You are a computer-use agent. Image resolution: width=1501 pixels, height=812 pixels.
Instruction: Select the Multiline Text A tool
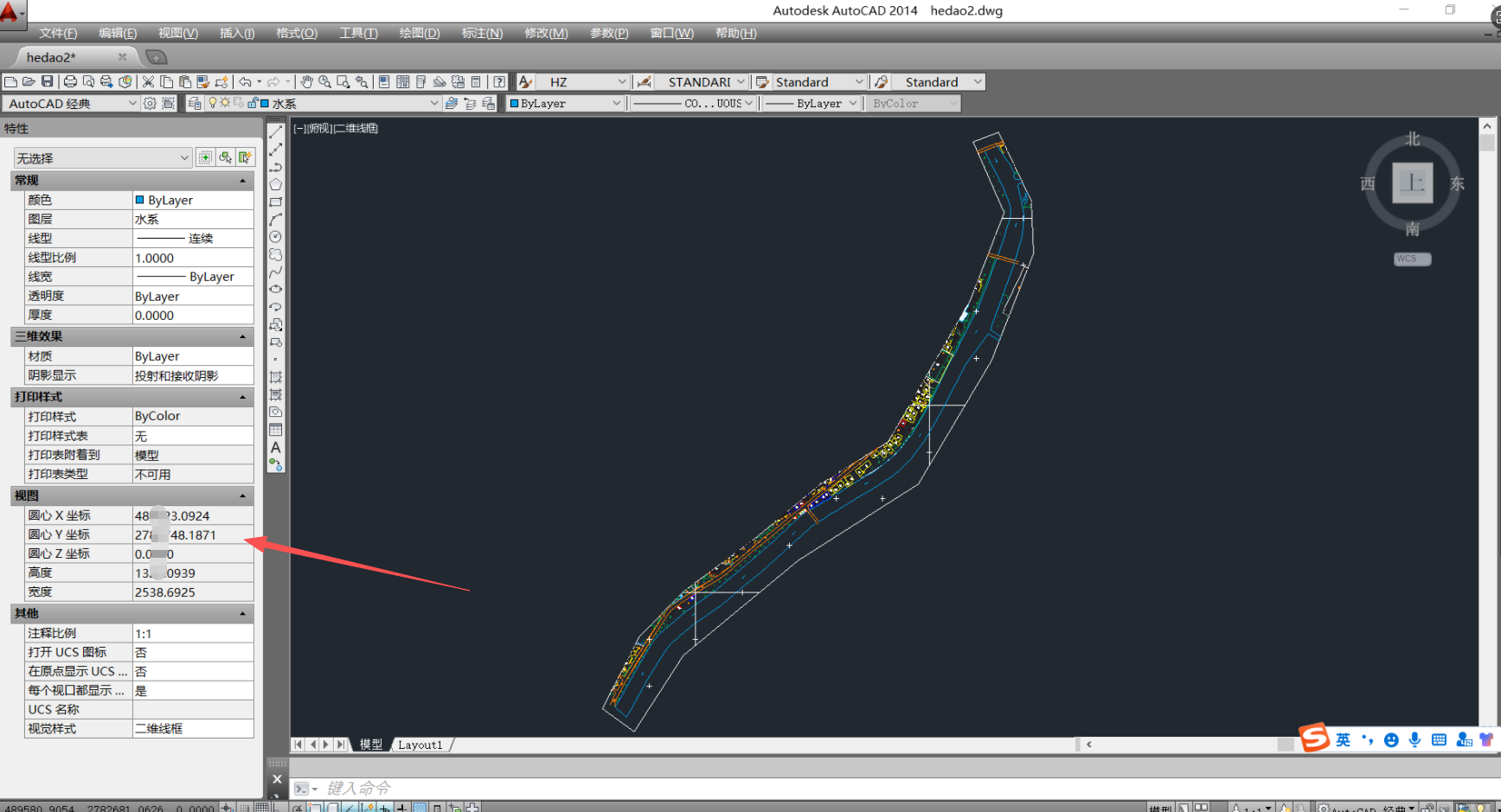(x=275, y=448)
